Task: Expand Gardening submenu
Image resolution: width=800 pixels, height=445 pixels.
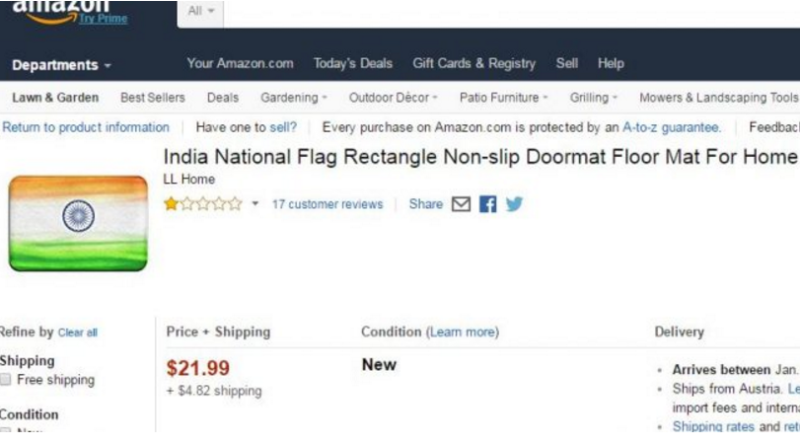Action: [x=294, y=98]
